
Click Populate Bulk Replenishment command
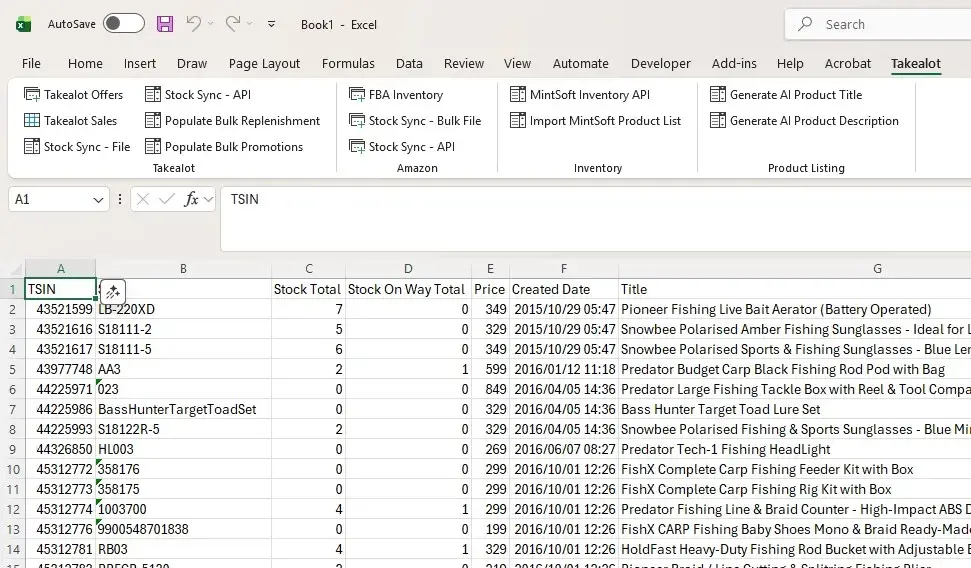[232, 121]
